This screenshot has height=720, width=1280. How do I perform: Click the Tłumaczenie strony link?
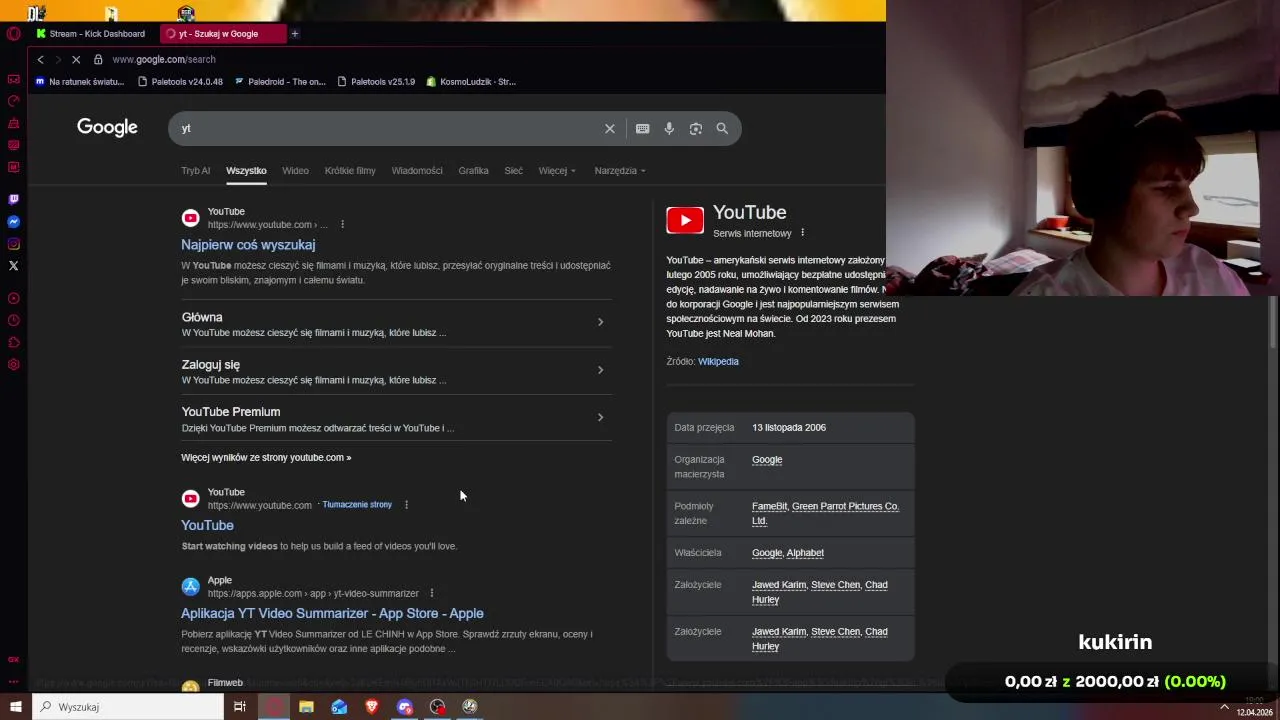tap(357, 505)
